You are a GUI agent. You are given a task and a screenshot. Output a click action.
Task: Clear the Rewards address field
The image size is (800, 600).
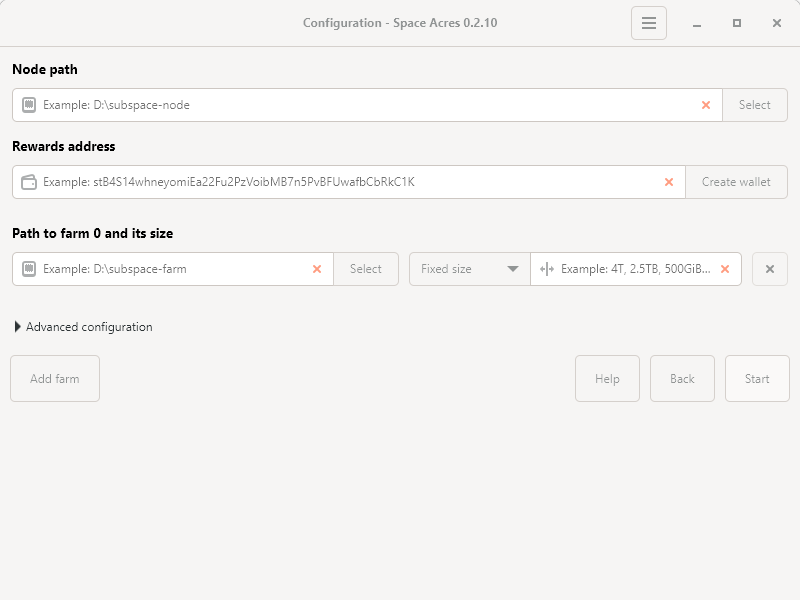[669, 182]
